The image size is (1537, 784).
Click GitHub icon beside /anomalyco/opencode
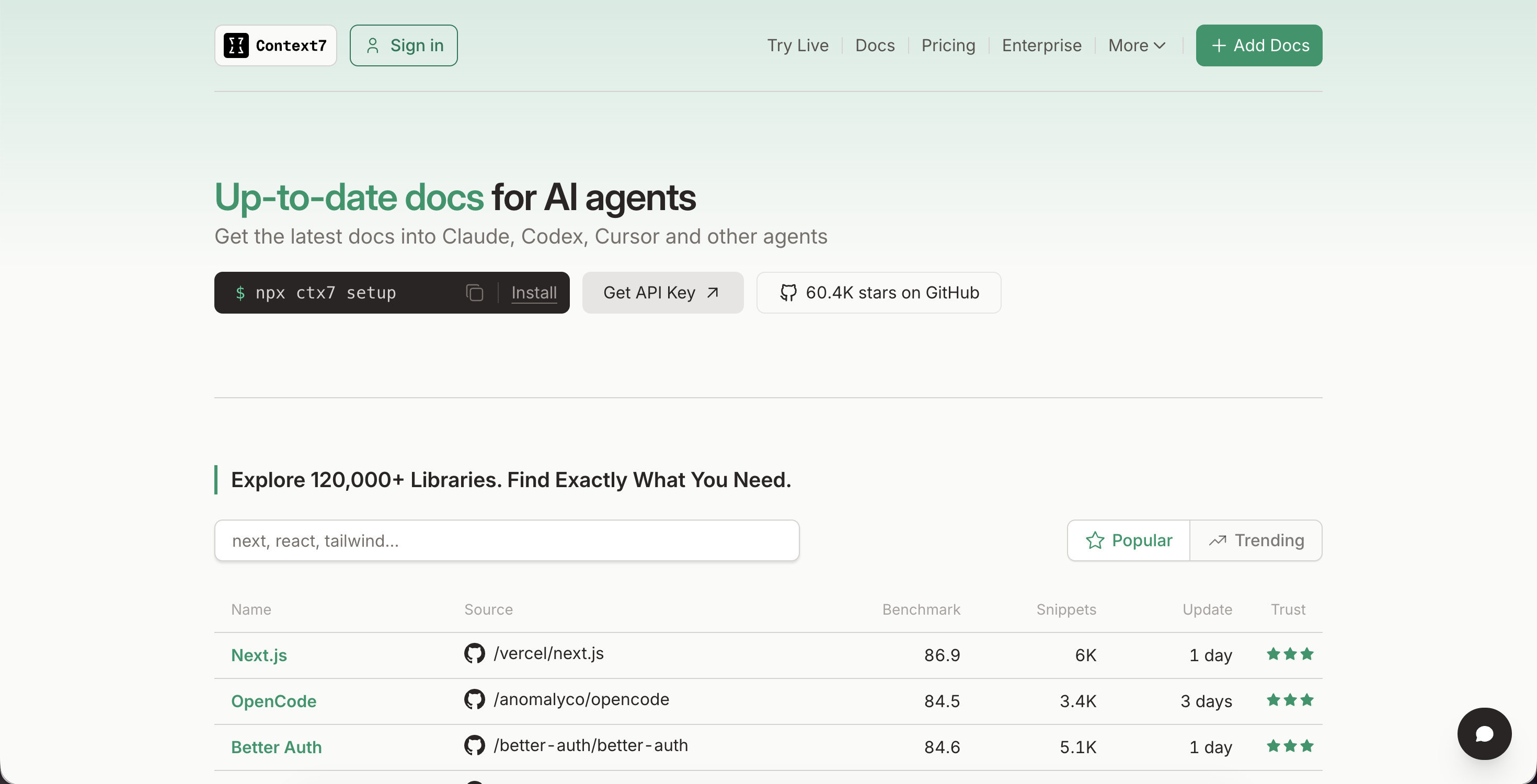point(474,699)
